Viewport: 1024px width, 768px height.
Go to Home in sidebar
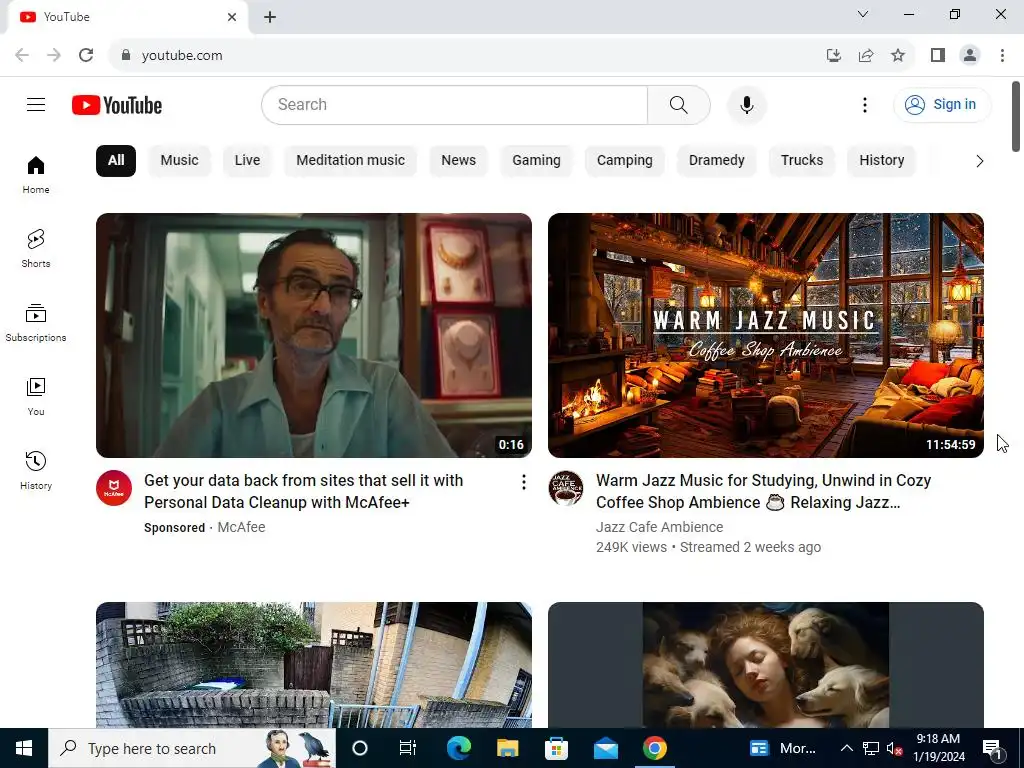click(36, 174)
